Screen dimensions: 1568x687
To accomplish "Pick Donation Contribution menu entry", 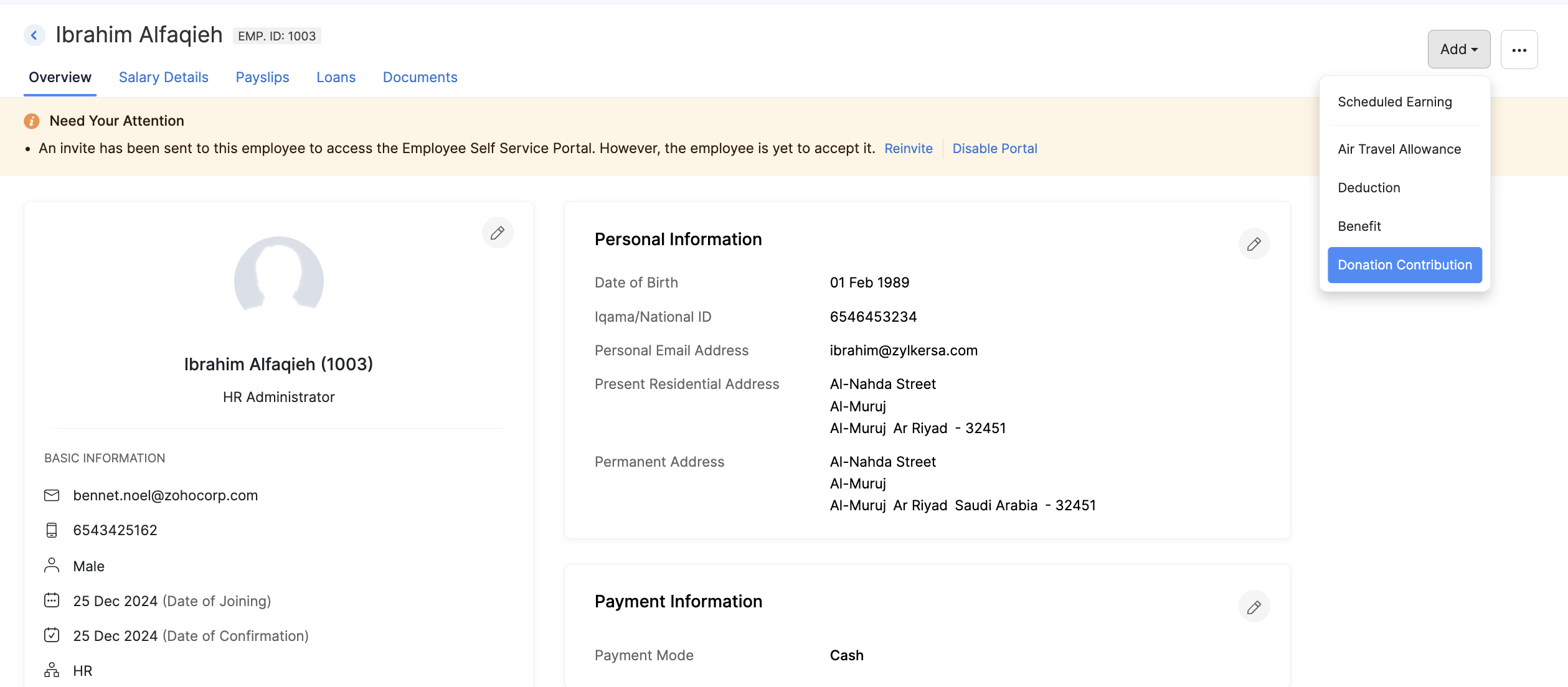I will 1404,265.
